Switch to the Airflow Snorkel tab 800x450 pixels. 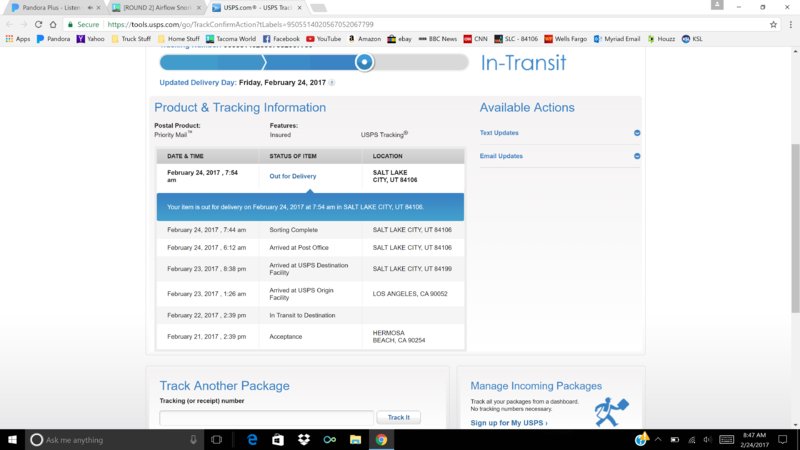coord(156,8)
